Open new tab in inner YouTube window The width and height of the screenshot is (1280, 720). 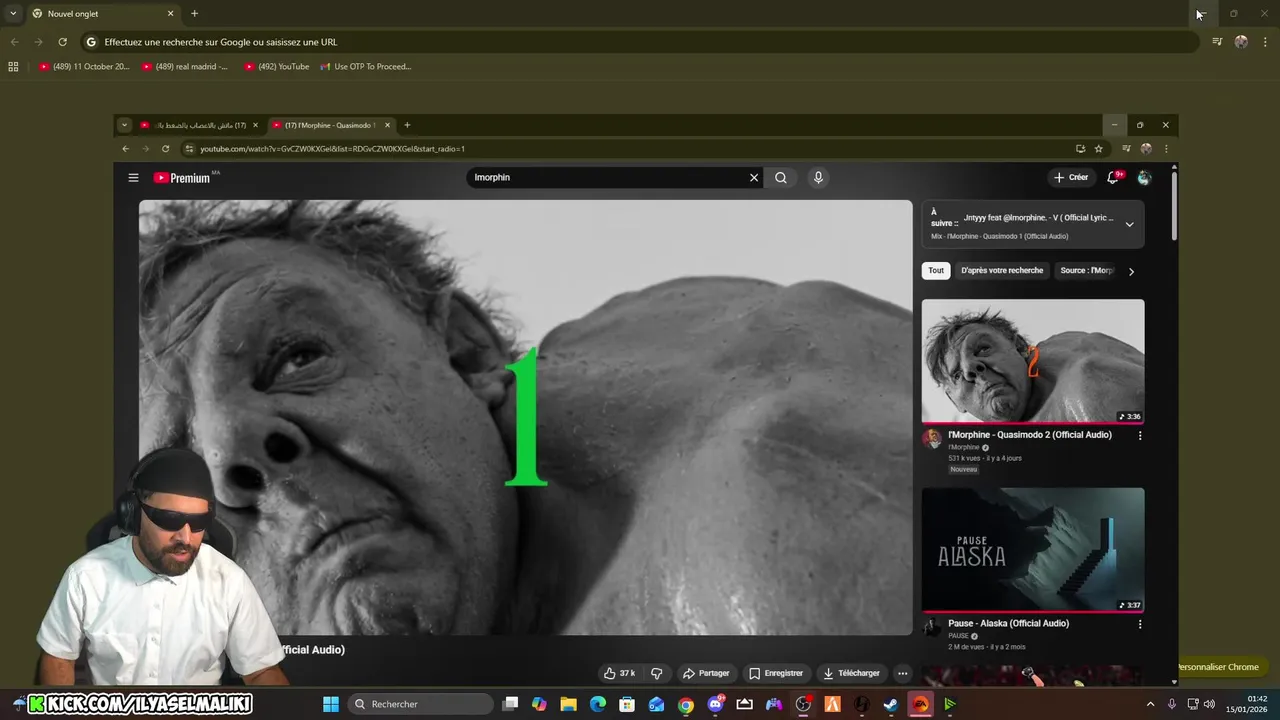(407, 125)
